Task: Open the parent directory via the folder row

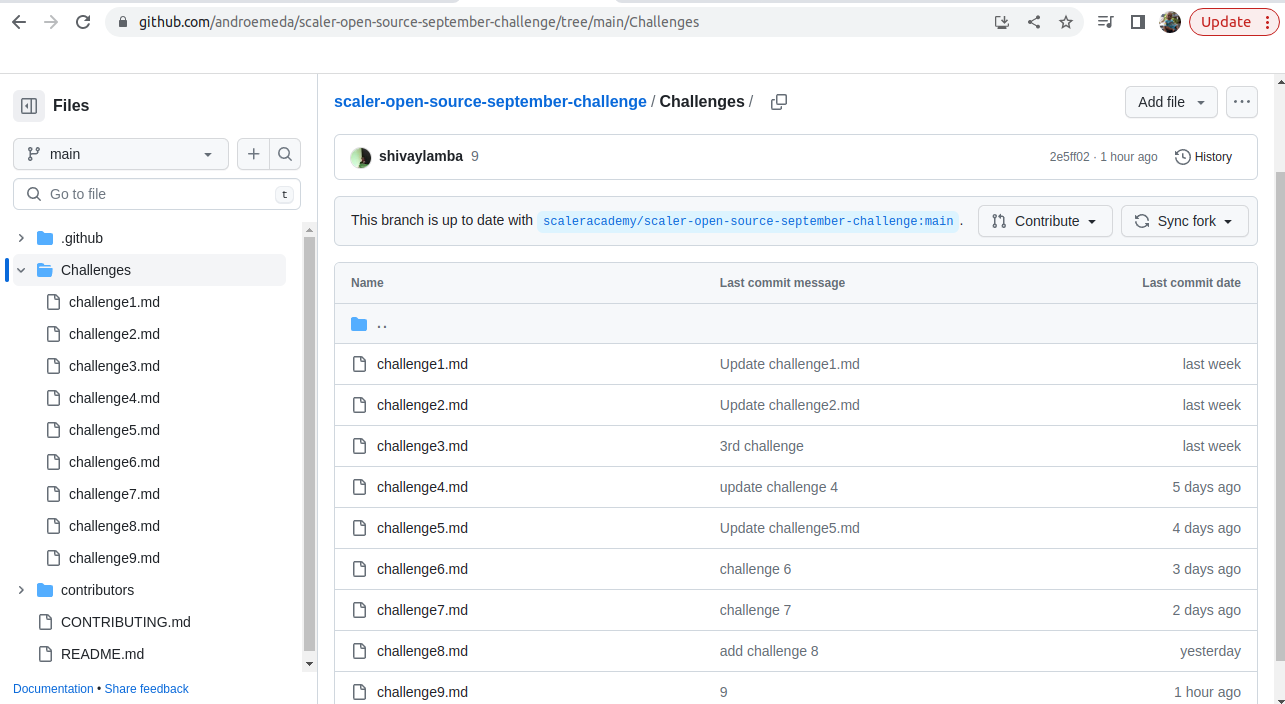Action: [x=381, y=323]
